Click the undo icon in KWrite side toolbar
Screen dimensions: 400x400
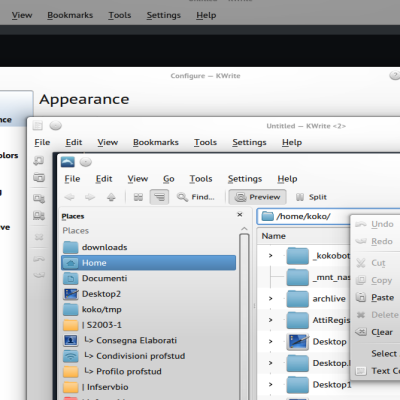(x=39, y=259)
